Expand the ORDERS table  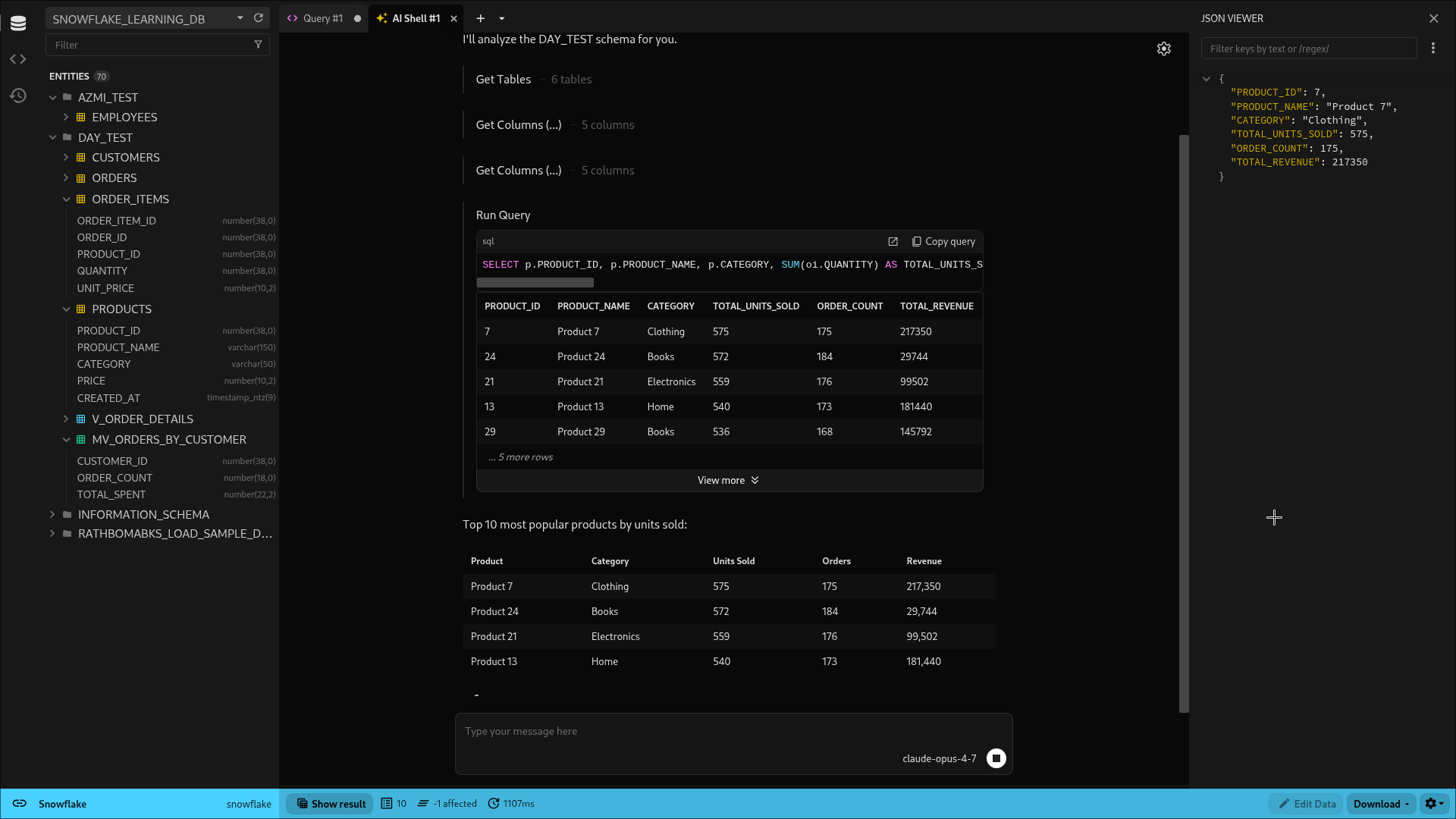[66, 178]
